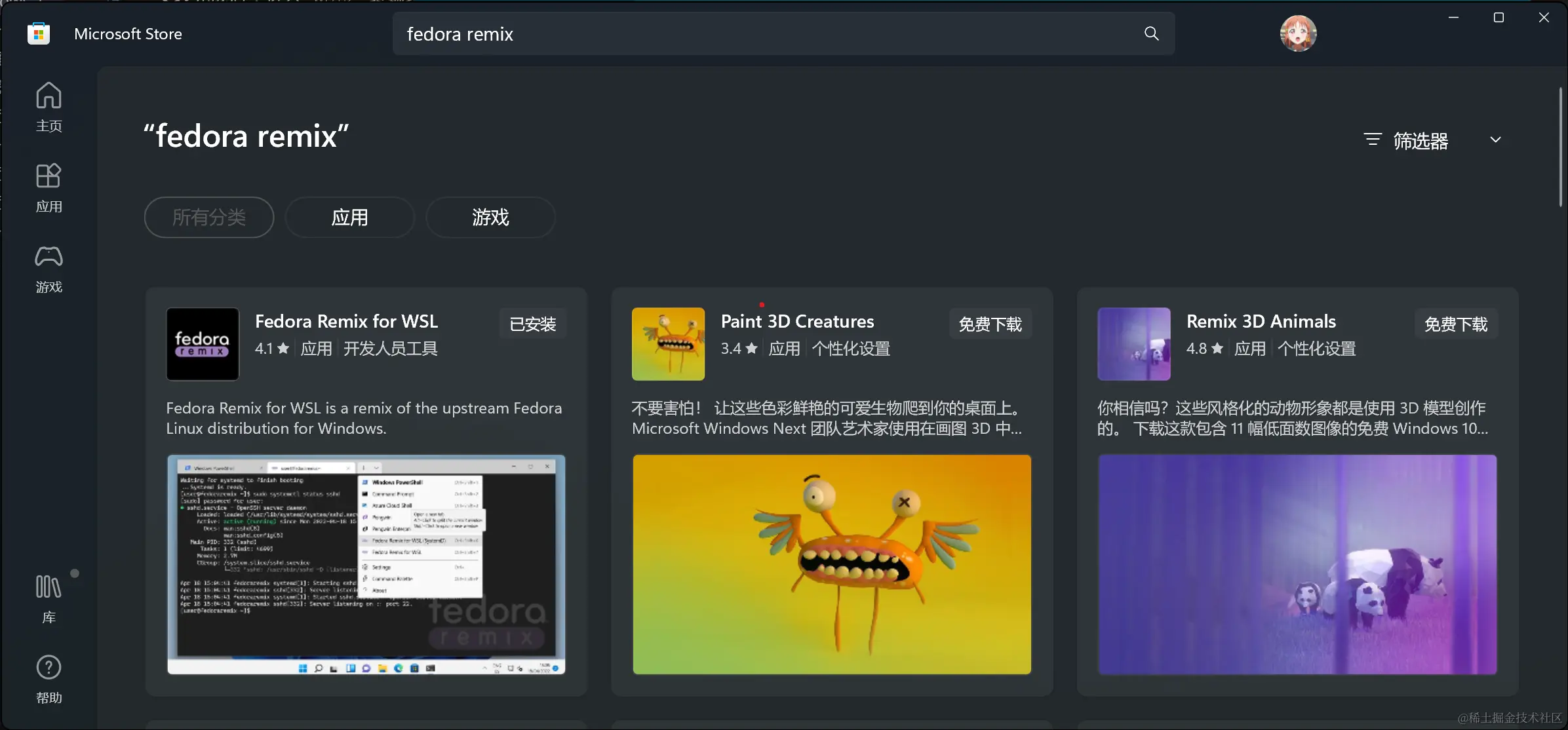Switch to the 应用 category filter
Viewport: 1568px width, 730px height.
[x=349, y=217]
